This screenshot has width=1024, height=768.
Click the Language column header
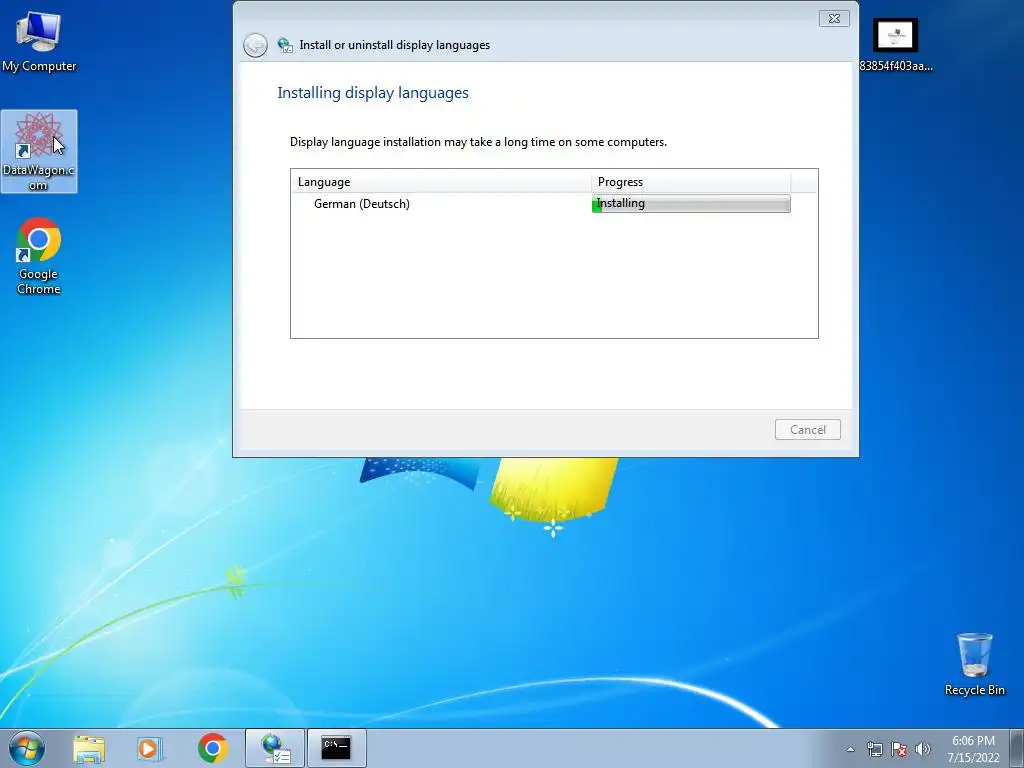click(441, 182)
